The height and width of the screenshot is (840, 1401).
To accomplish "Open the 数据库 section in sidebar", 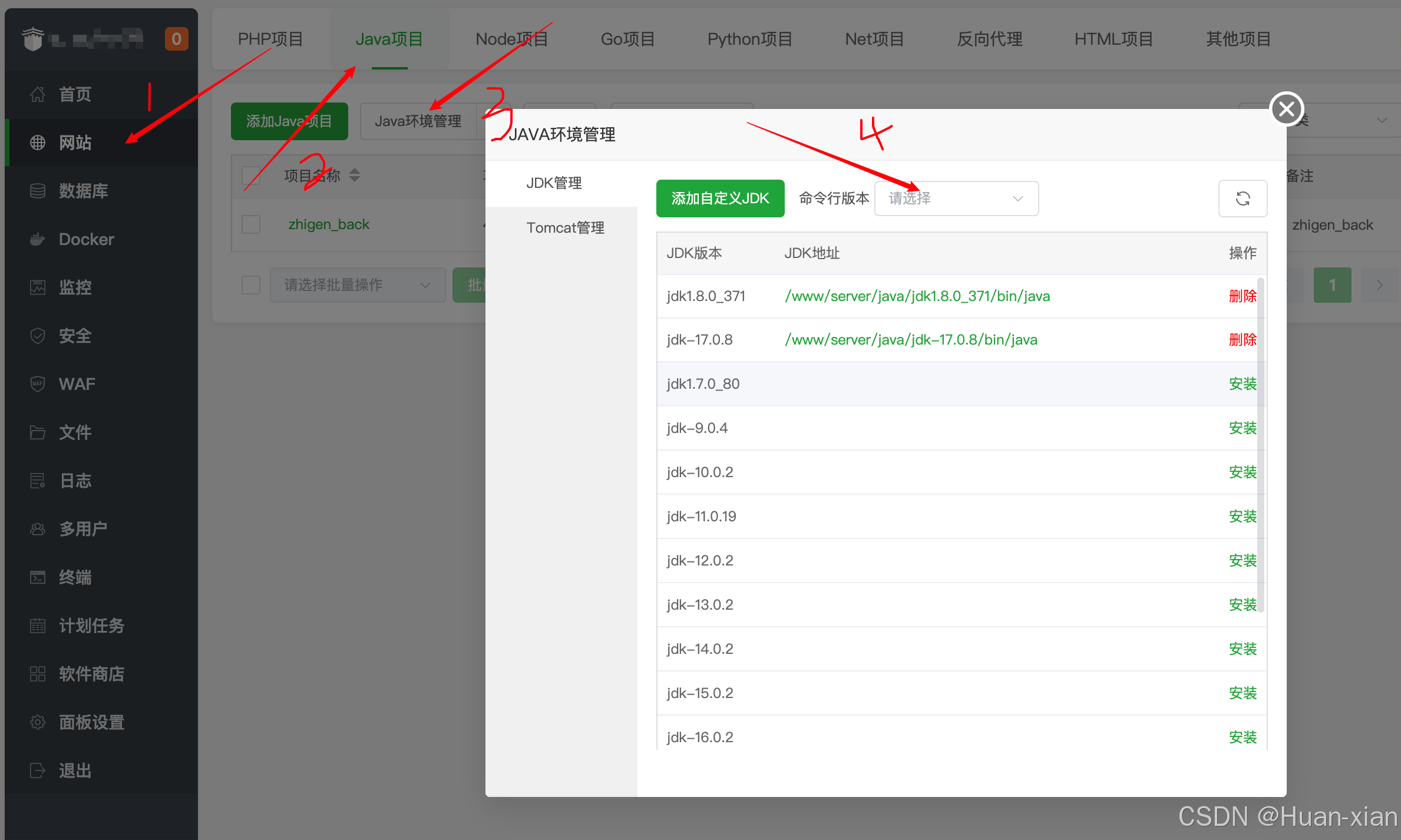I will pyautogui.click(x=83, y=190).
